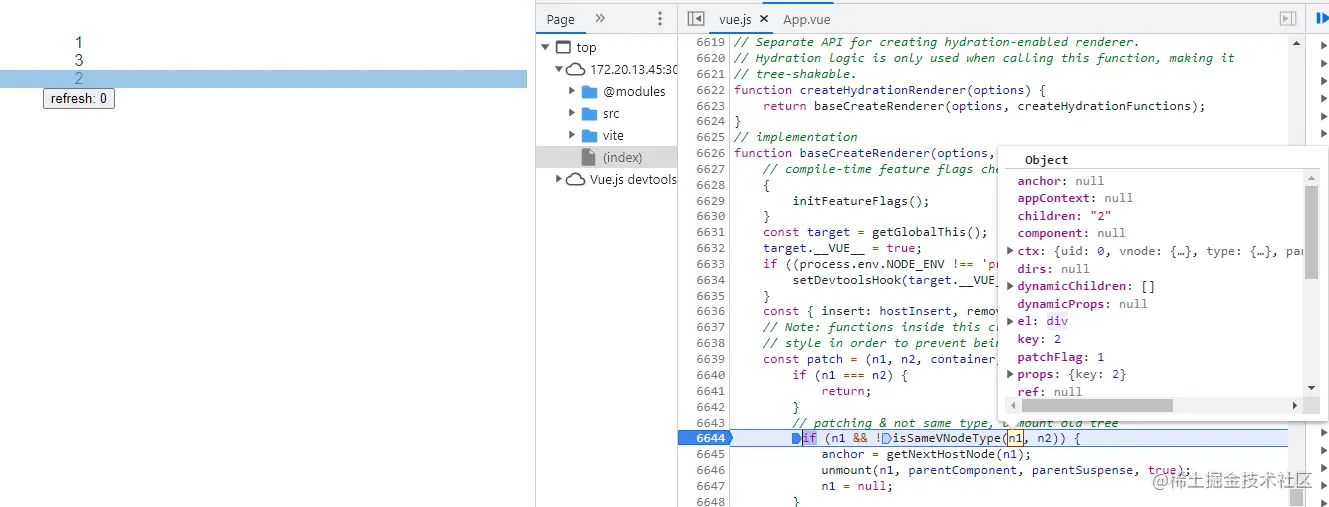Resume script execution with the blue play icon
The height and width of the screenshot is (507, 1329).
click(1322, 19)
